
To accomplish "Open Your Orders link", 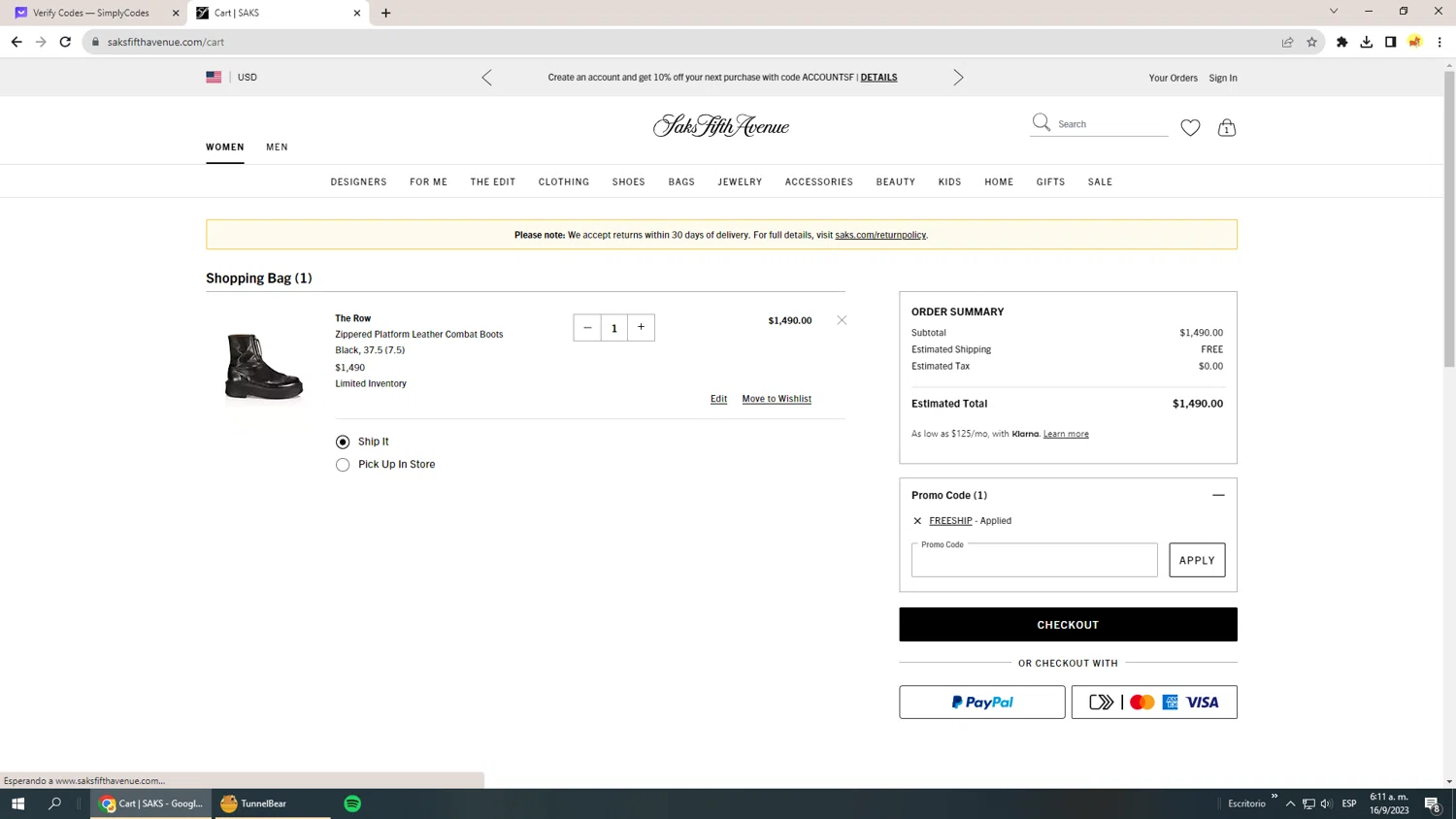I will point(1173,78).
